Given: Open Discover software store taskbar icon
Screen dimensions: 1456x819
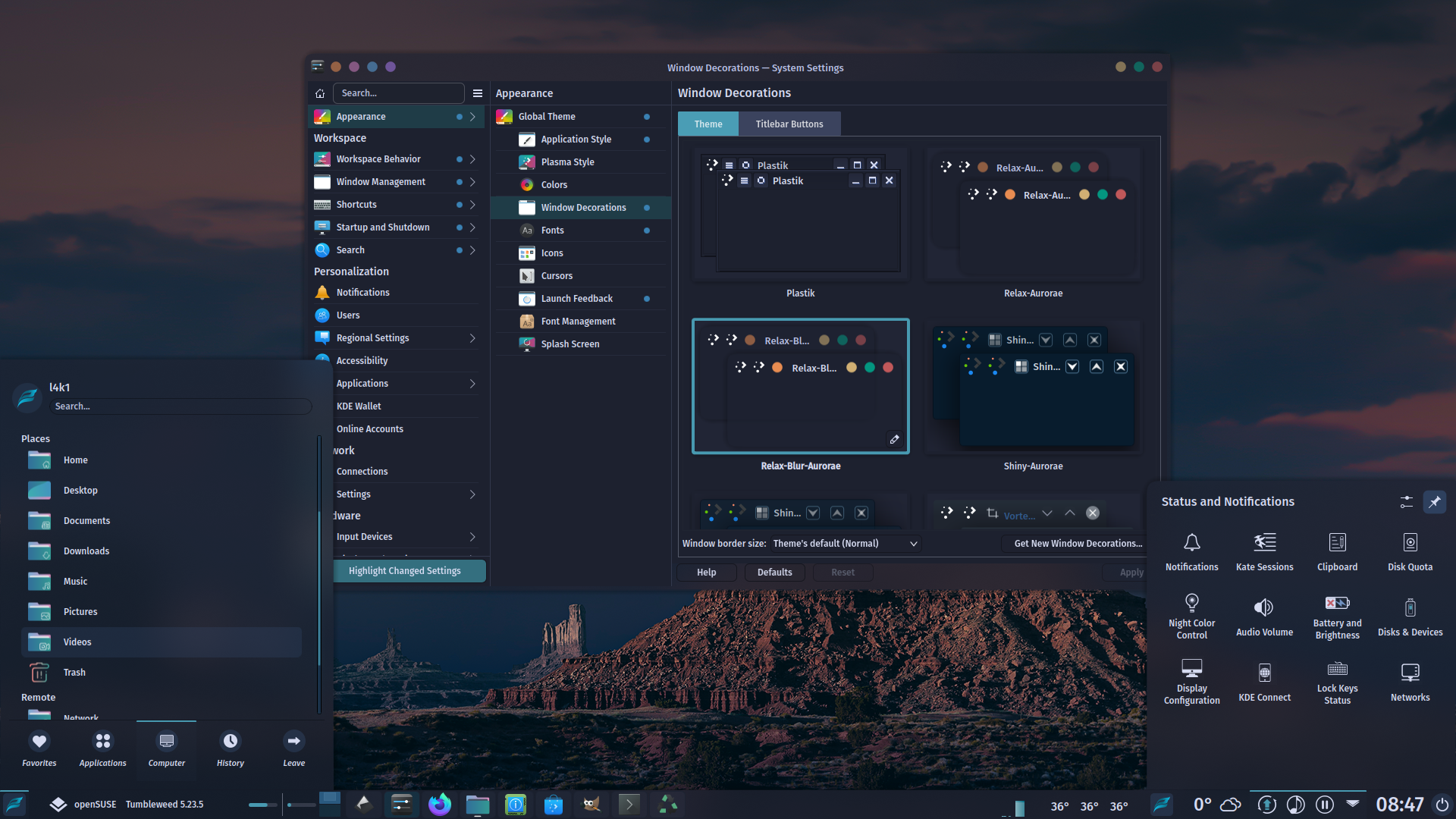Looking at the screenshot, I should [554, 804].
